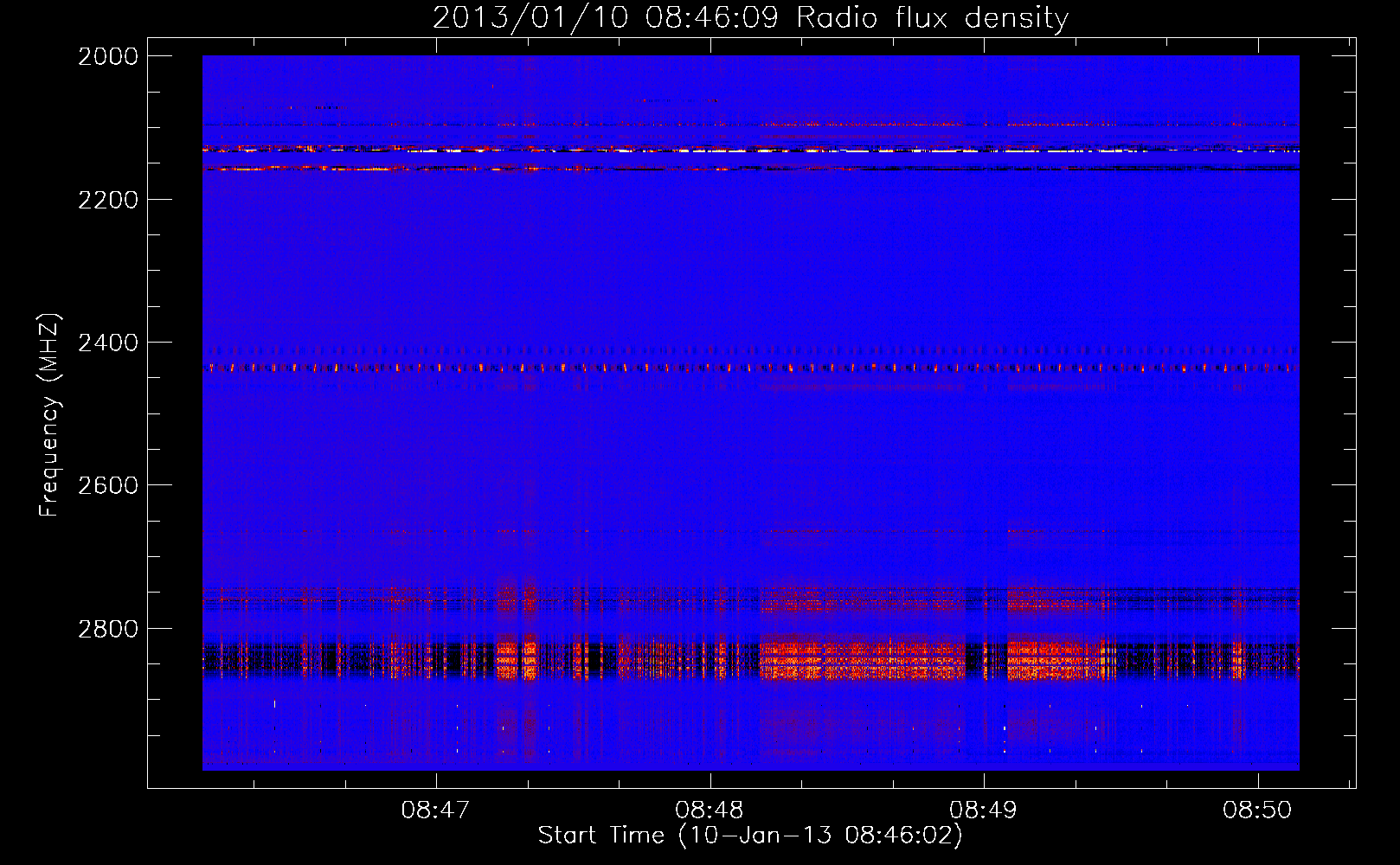Click the 2200 frequency tick label
Viewport: 1400px width, 865px height.
point(108,200)
